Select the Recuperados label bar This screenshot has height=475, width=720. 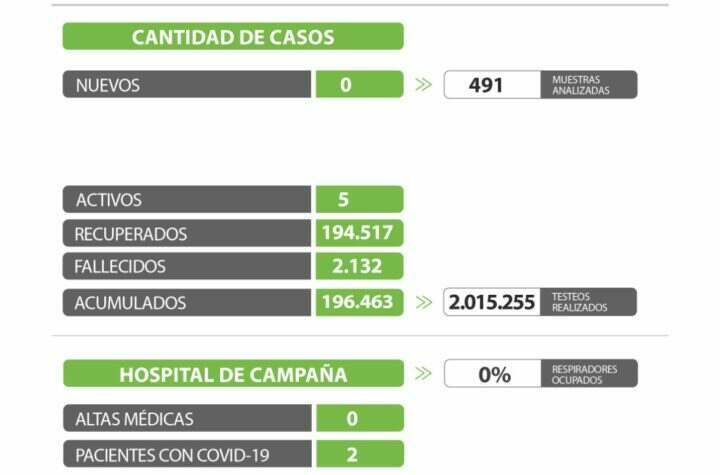pyautogui.click(x=187, y=233)
